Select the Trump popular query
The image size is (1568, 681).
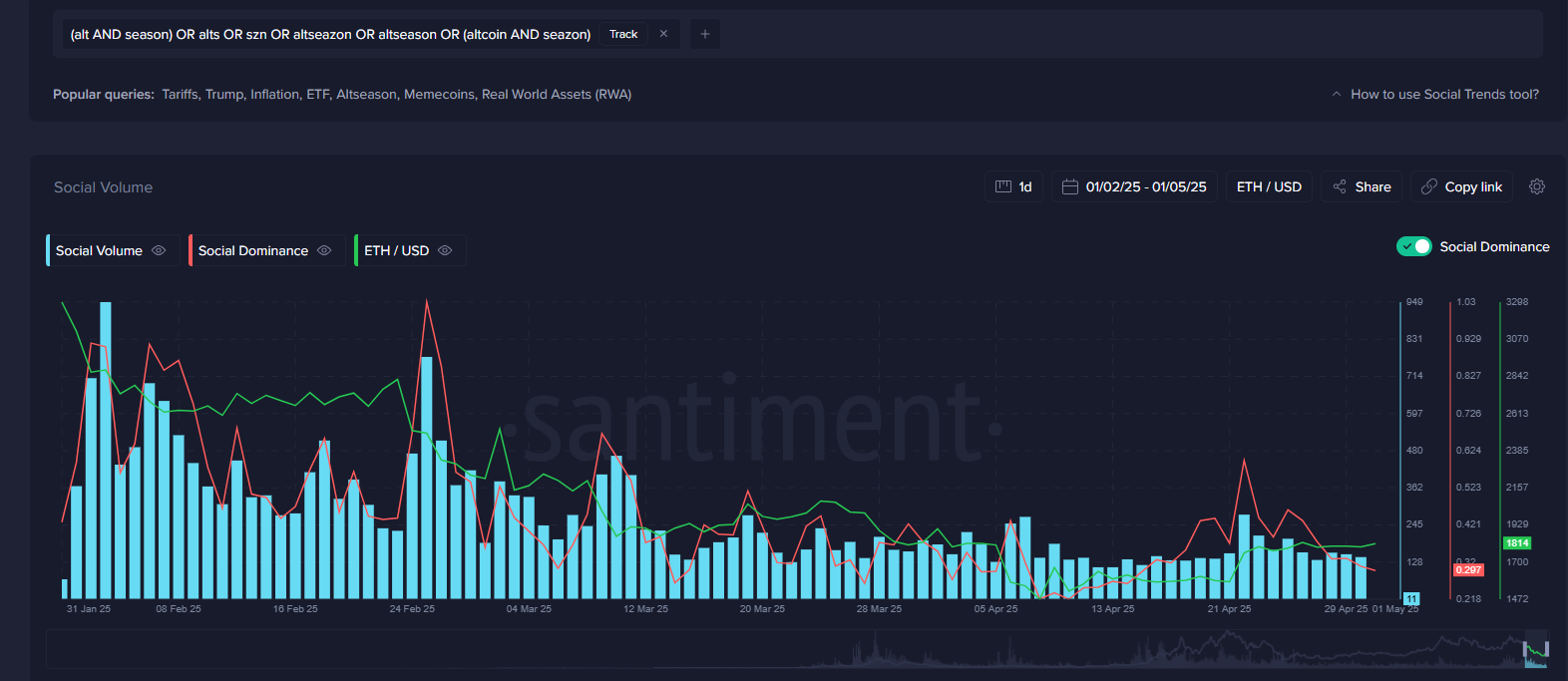224,94
